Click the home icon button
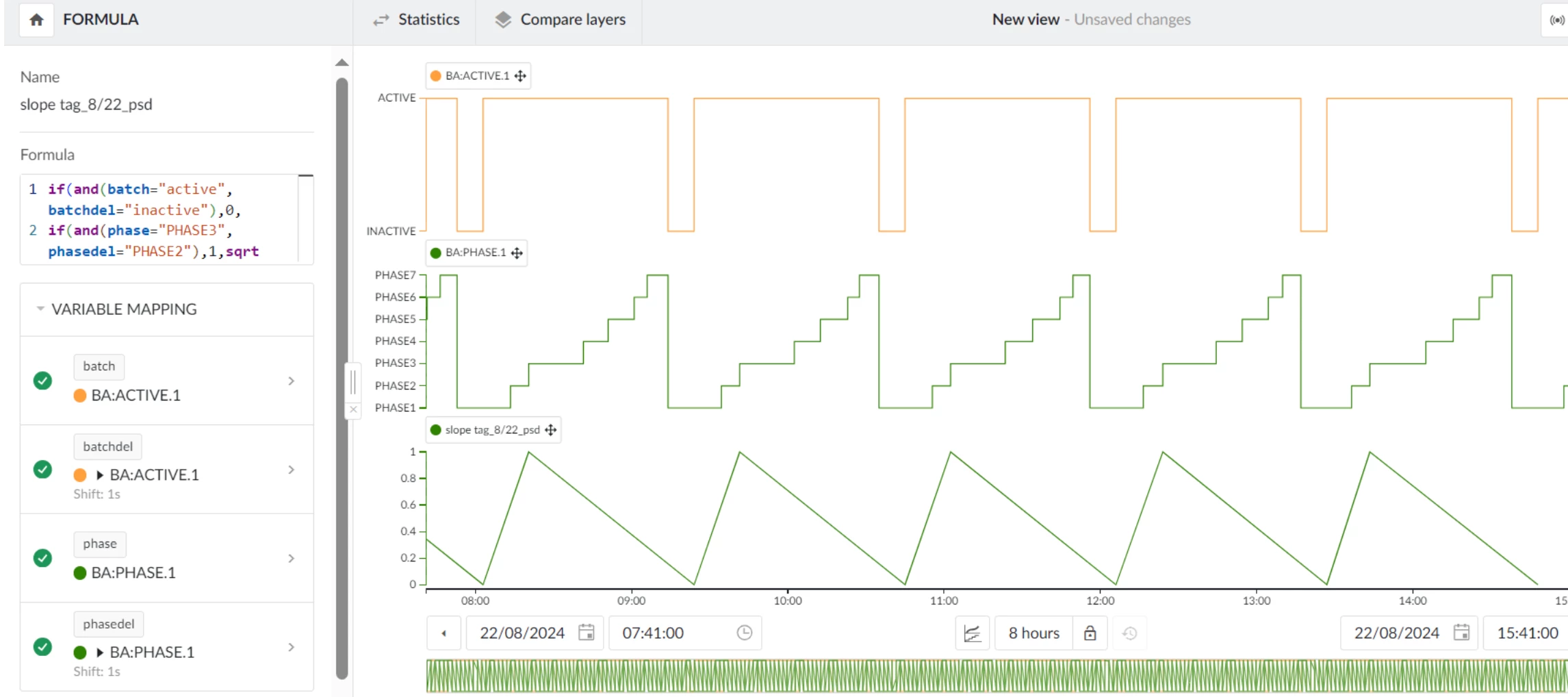Screen dimensions: 1568x697 [36, 20]
